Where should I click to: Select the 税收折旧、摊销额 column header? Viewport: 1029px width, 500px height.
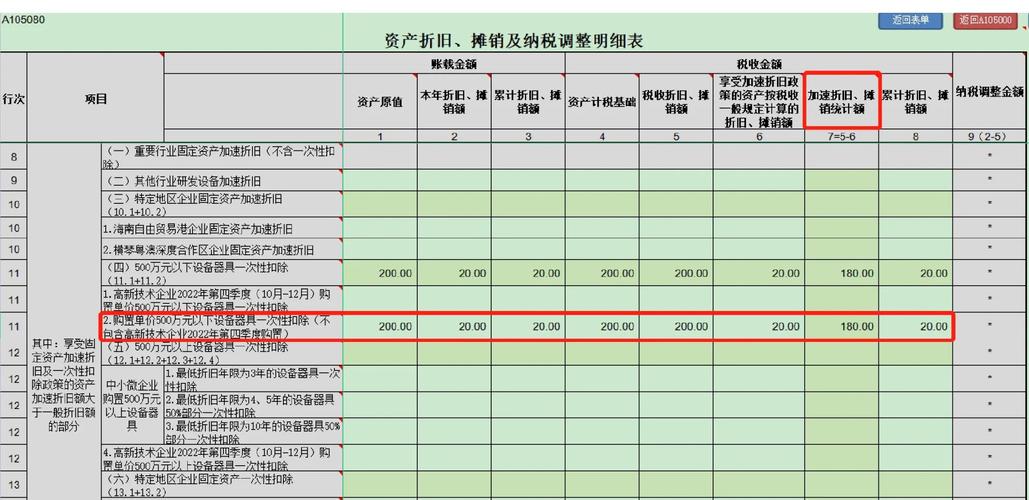click(x=676, y=102)
